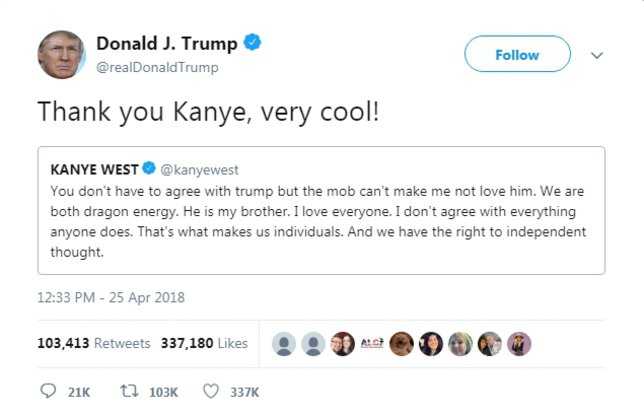Click the Donald J. Trump display name
Image resolution: width=644 pixels, height=416 pixels.
click(167, 44)
